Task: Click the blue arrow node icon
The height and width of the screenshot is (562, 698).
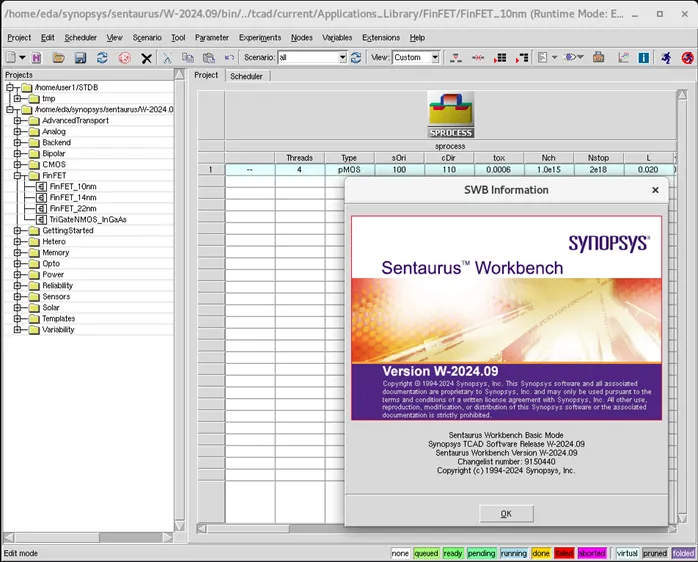Action: [x=571, y=57]
